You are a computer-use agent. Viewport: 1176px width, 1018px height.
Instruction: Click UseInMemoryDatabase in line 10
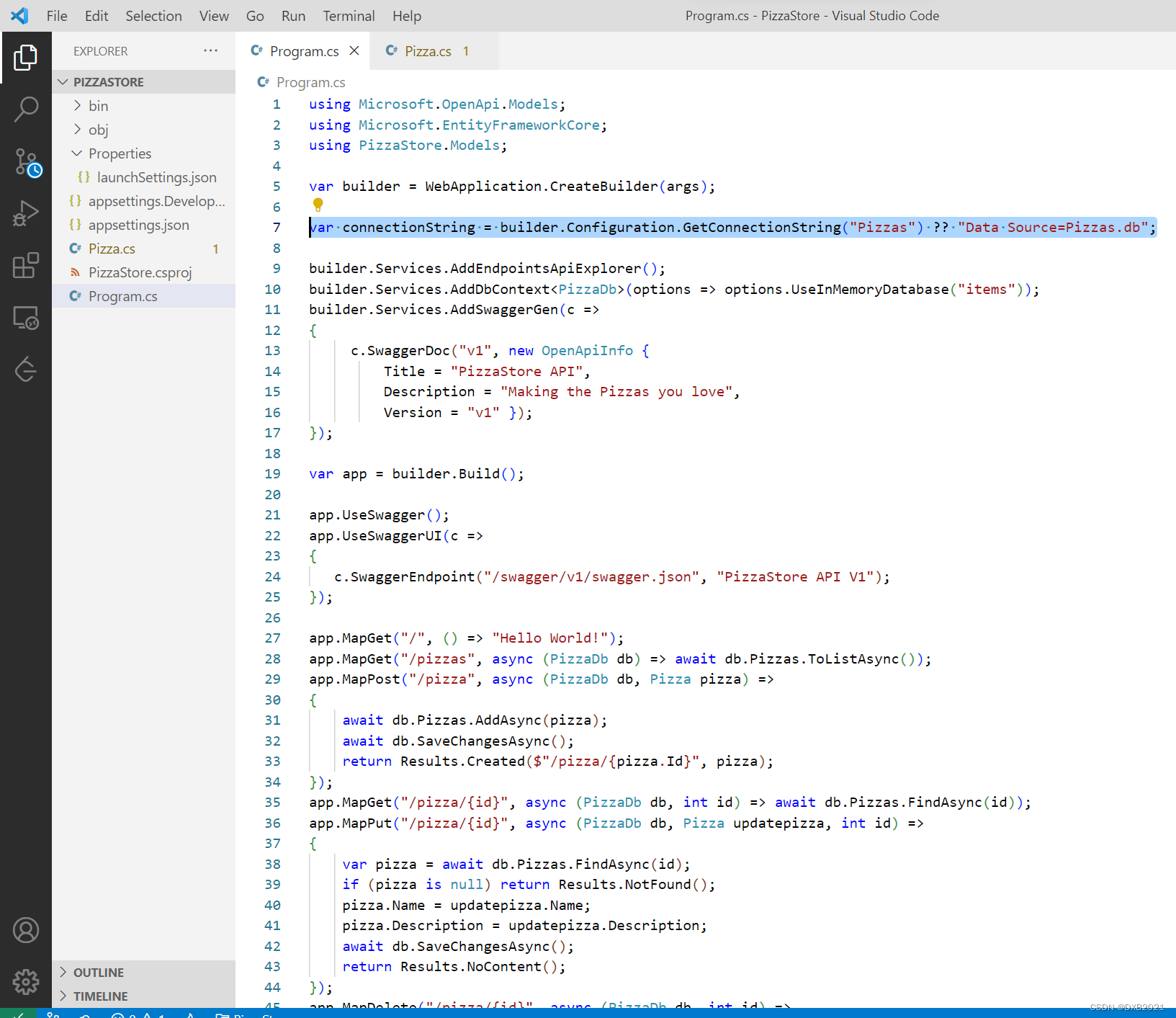pos(870,289)
